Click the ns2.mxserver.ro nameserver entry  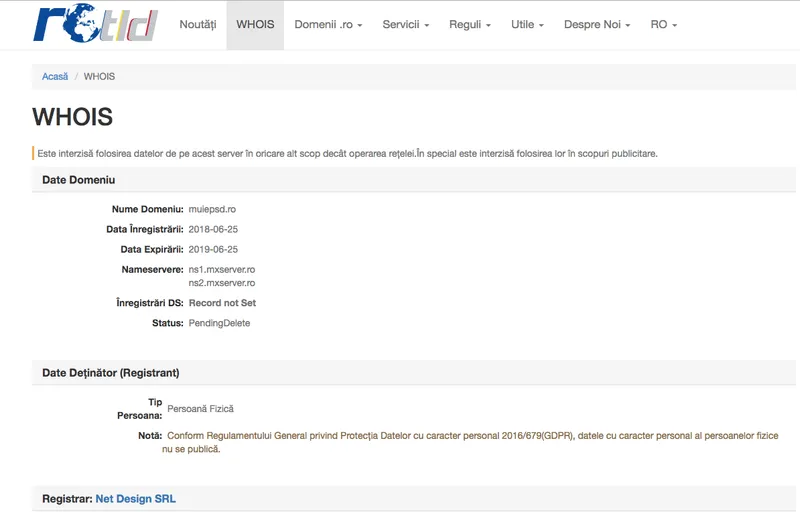coord(222,283)
